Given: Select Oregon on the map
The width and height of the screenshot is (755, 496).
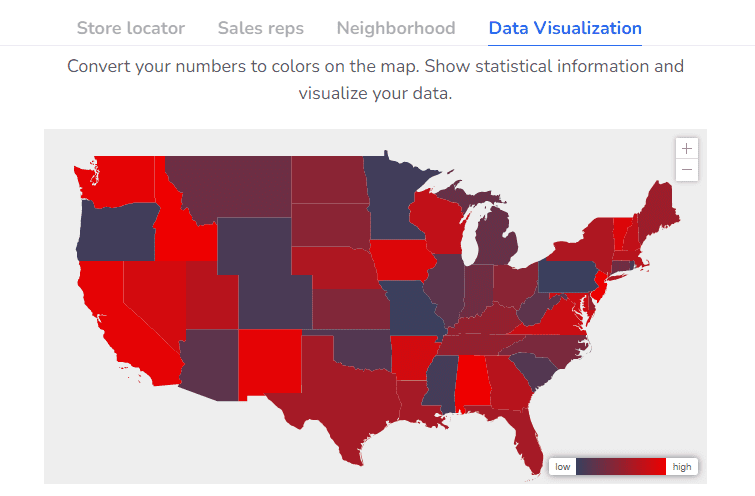Looking at the screenshot, I should point(113,228).
